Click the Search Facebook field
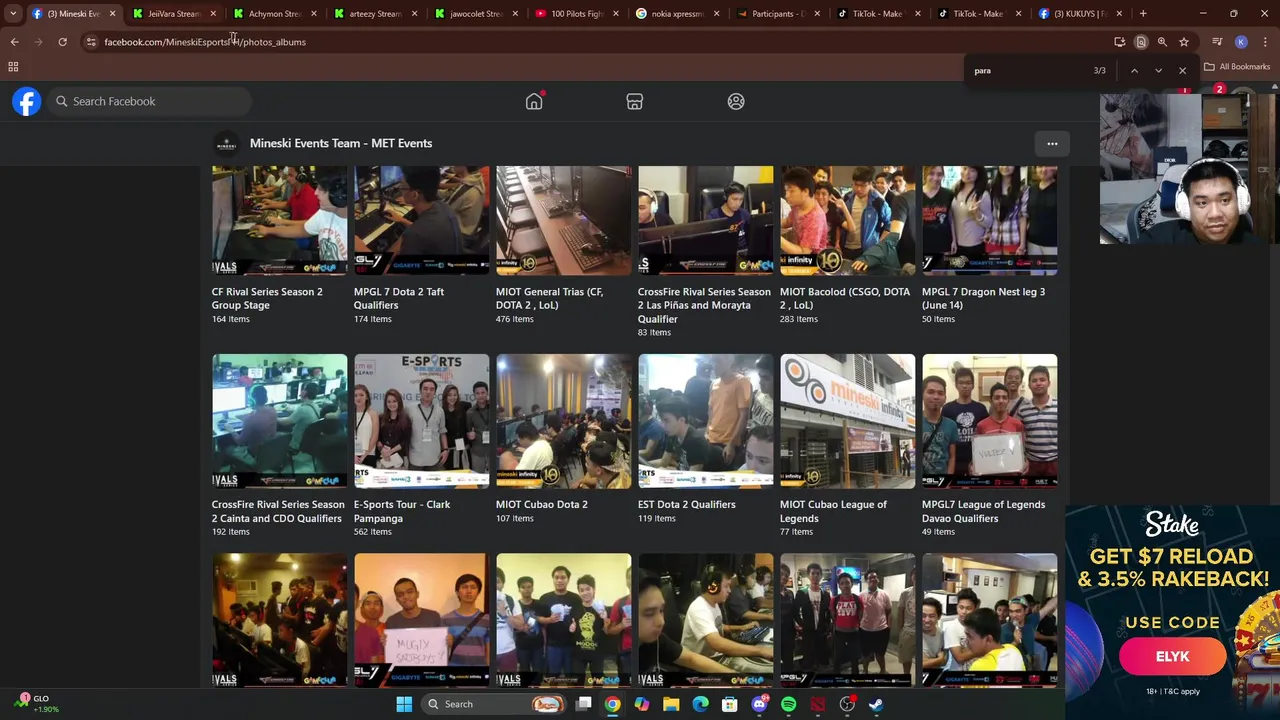Viewport: 1280px width, 720px height. (x=150, y=101)
